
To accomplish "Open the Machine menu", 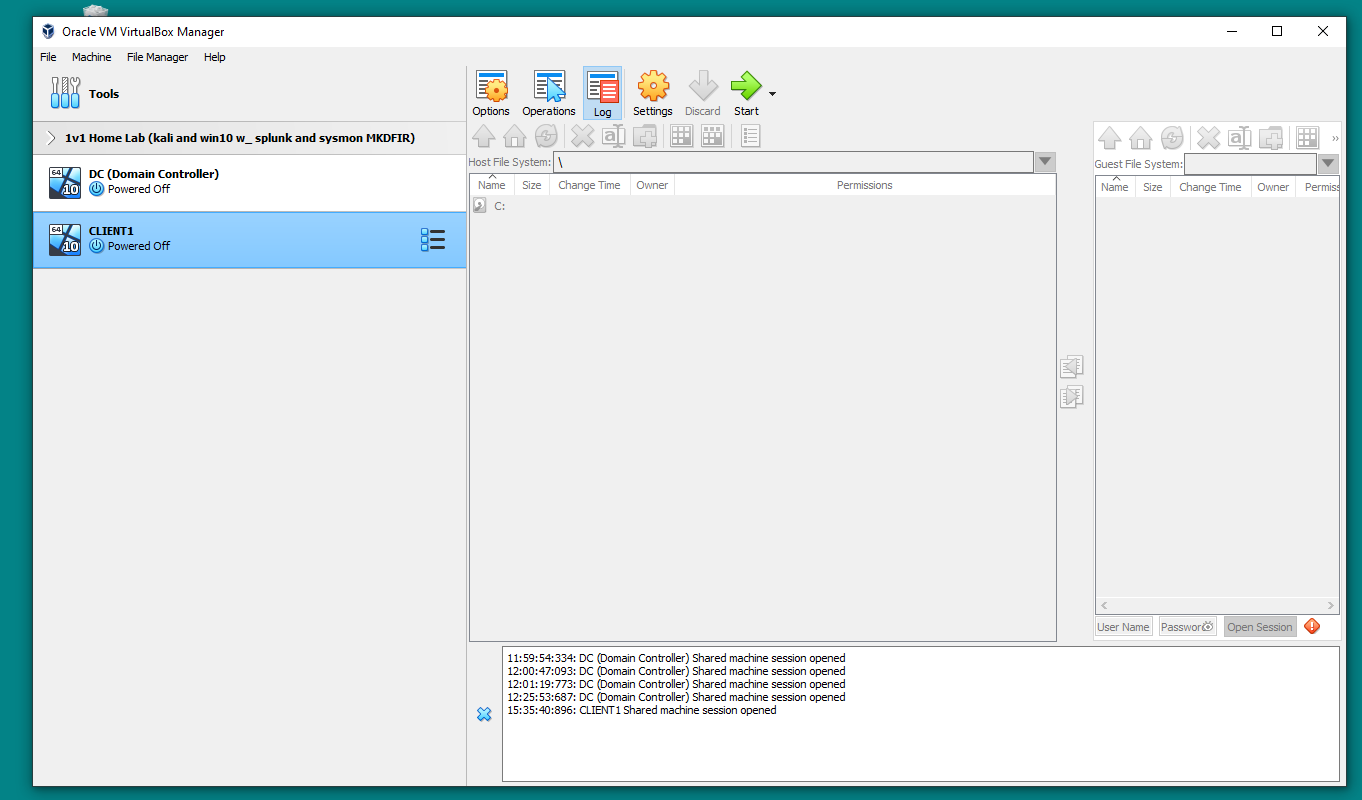I will (x=91, y=57).
